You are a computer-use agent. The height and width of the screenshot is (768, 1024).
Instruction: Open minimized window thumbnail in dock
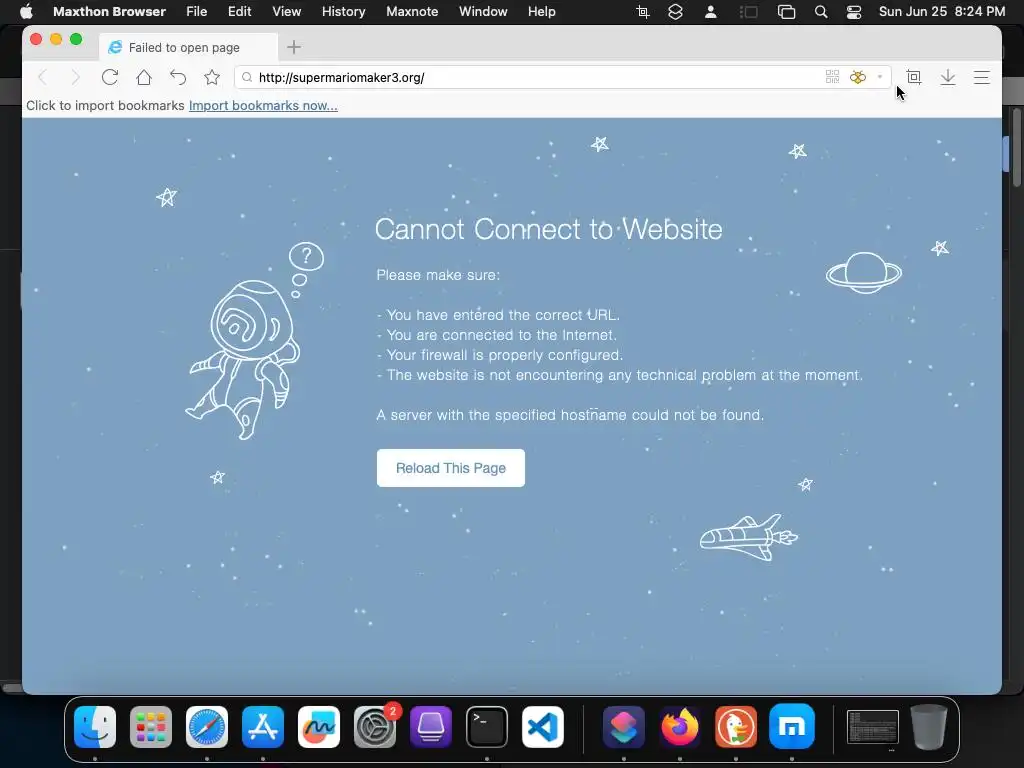pos(872,727)
